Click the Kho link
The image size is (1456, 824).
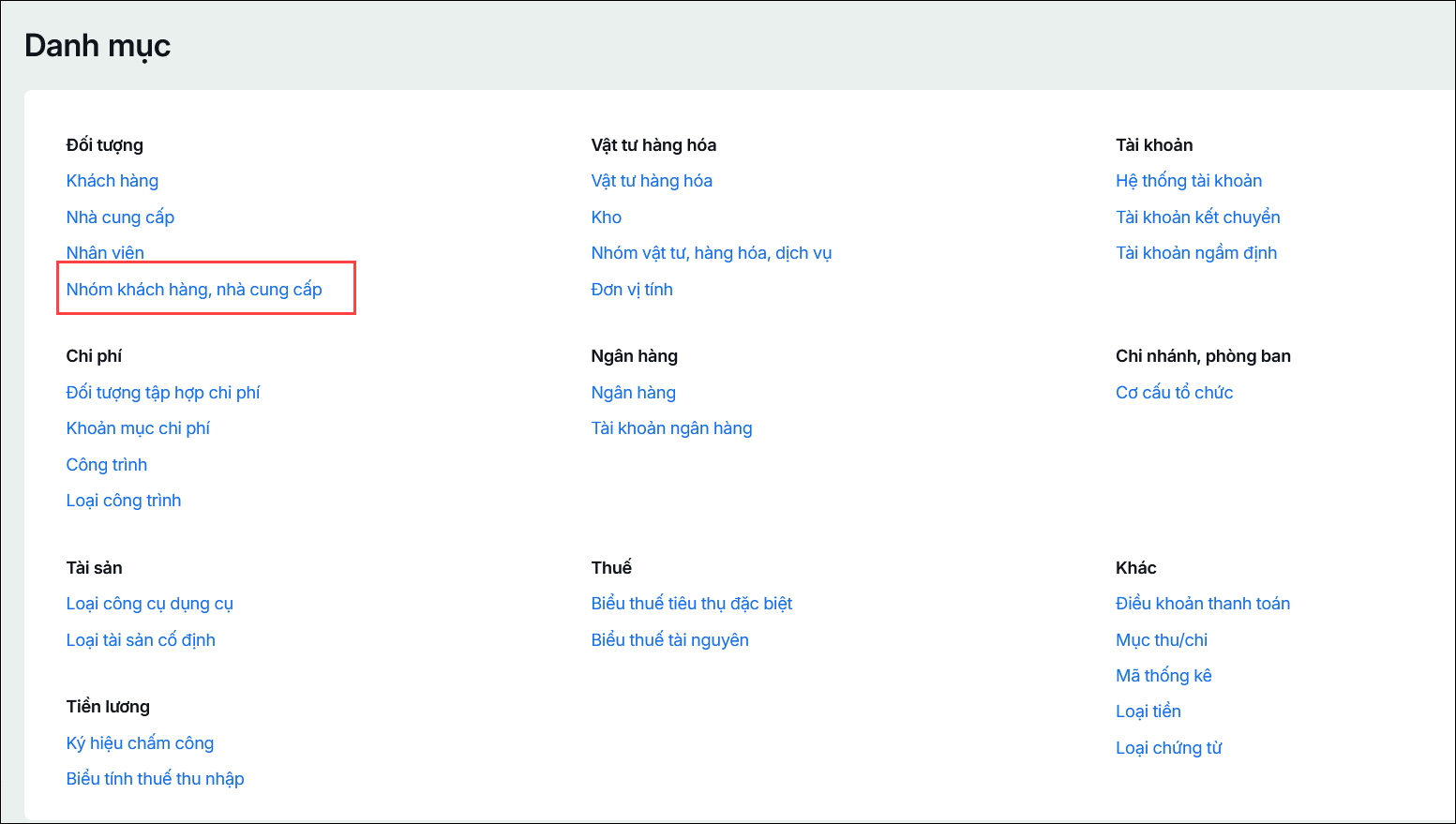point(607,217)
